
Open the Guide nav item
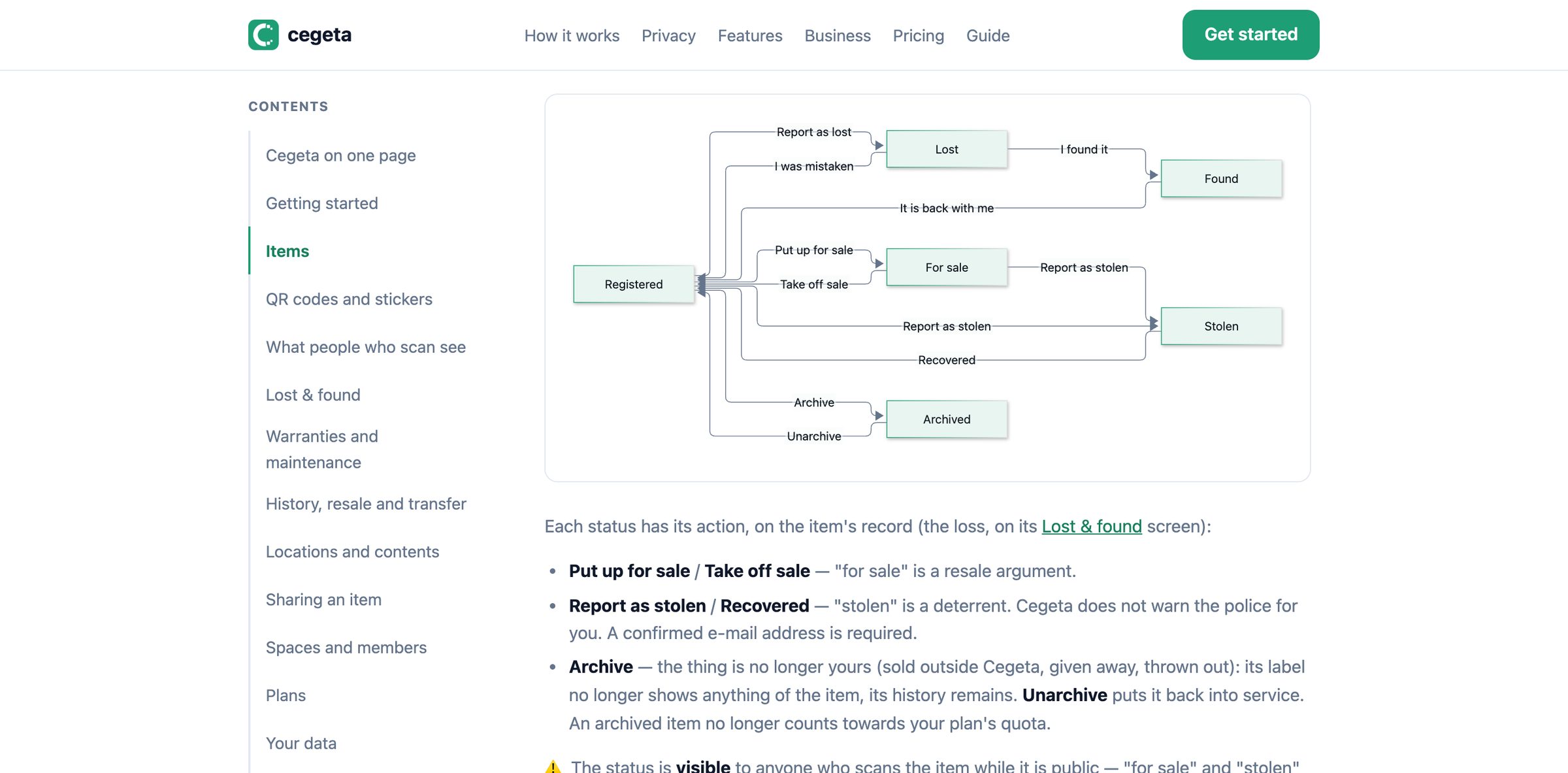pos(988,35)
